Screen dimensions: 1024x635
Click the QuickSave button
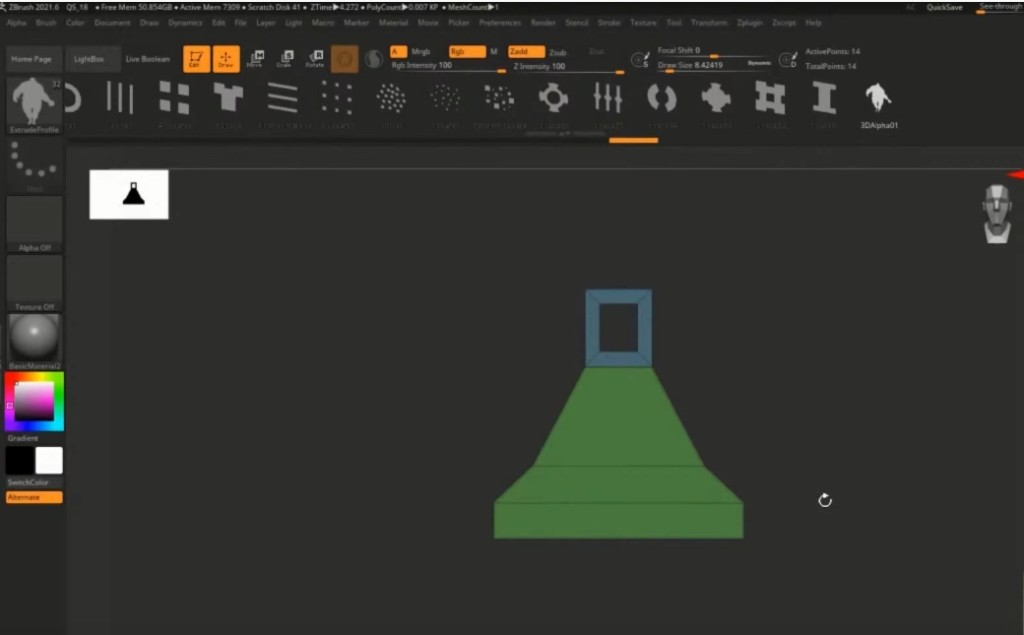click(x=944, y=7)
